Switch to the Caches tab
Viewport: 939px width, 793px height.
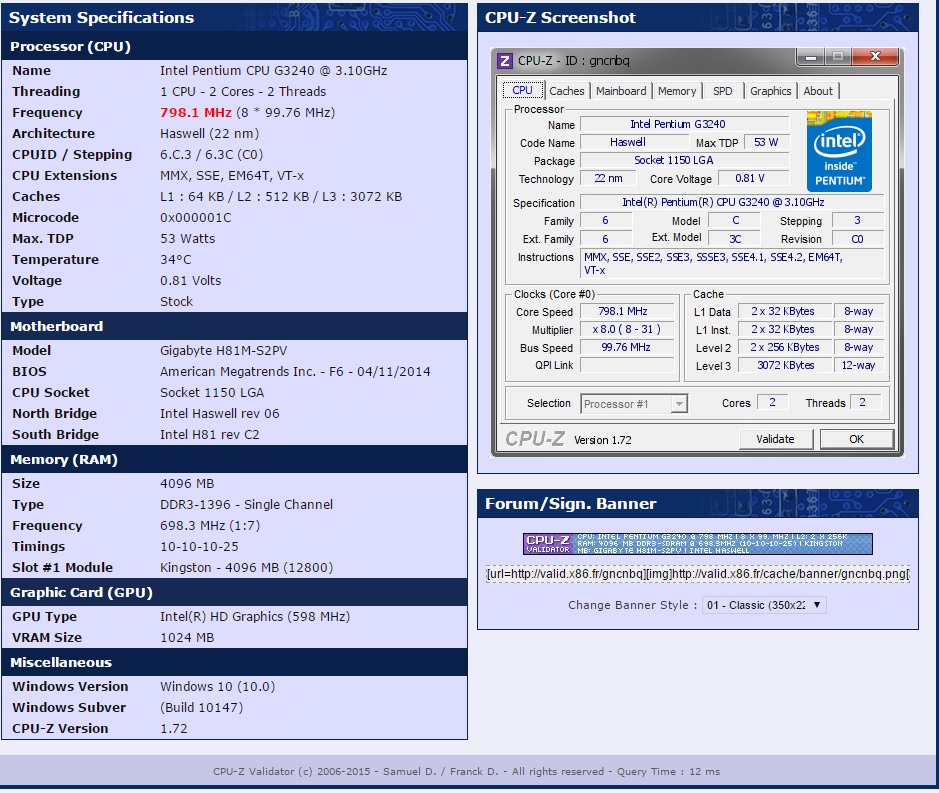point(567,91)
